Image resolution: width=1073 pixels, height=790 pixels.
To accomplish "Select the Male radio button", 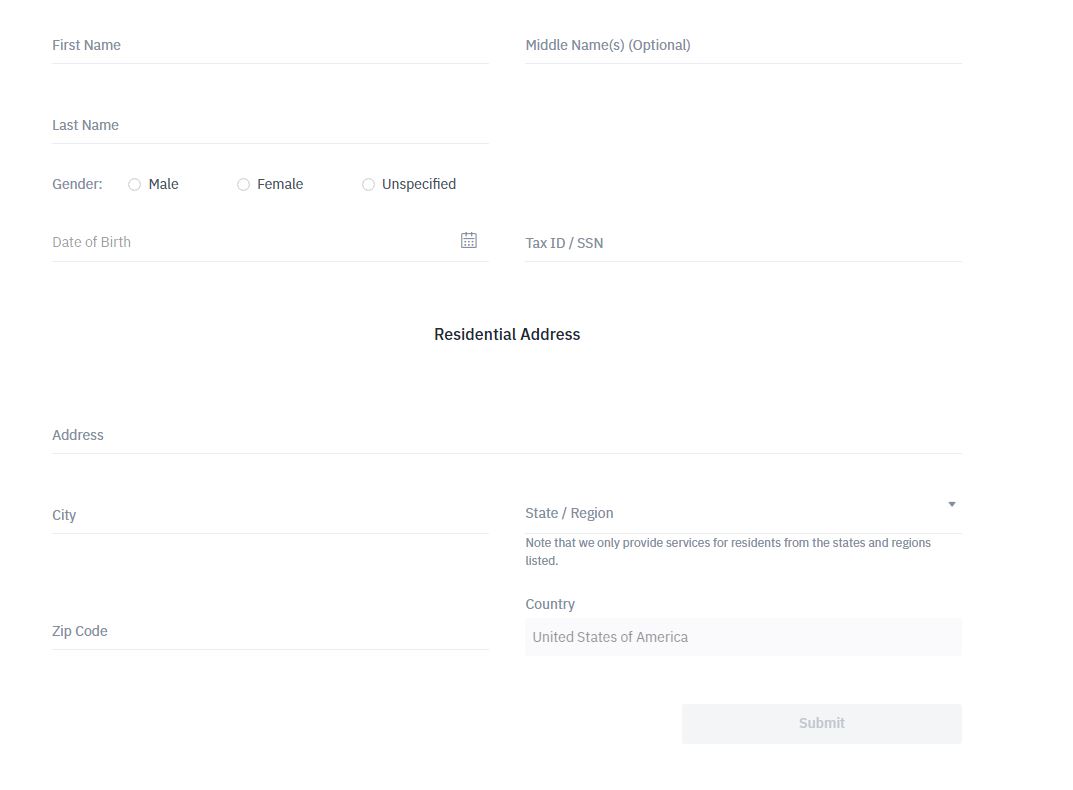I will point(134,184).
